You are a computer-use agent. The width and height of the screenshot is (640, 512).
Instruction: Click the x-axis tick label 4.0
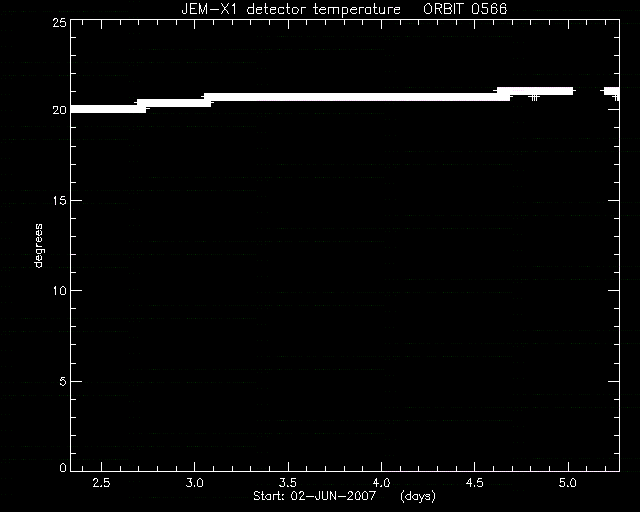381,483
